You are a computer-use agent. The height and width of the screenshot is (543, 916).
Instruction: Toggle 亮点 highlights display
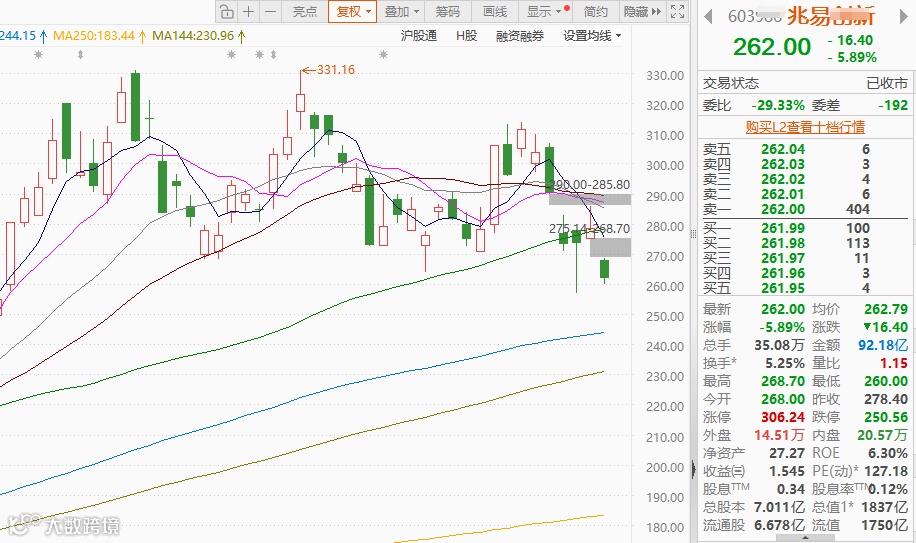pyautogui.click(x=304, y=12)
